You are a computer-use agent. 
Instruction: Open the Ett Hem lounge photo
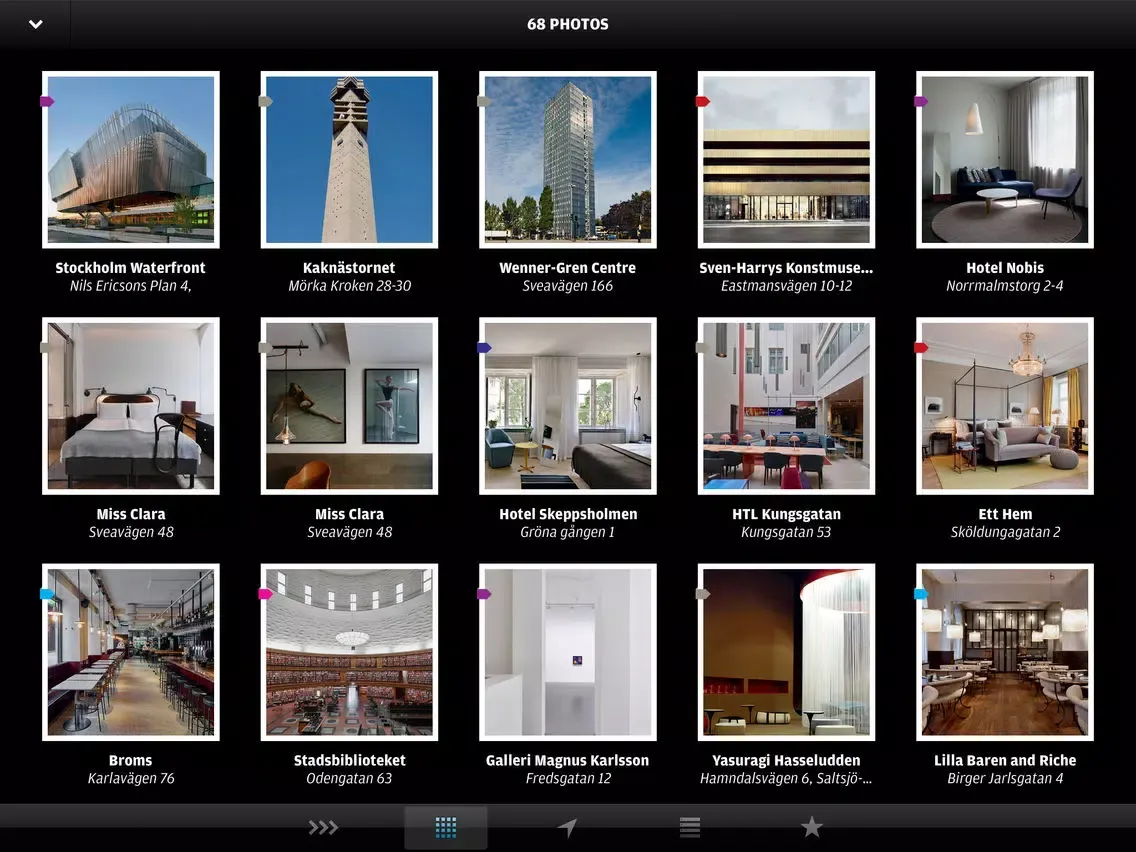coord(1005,406)
